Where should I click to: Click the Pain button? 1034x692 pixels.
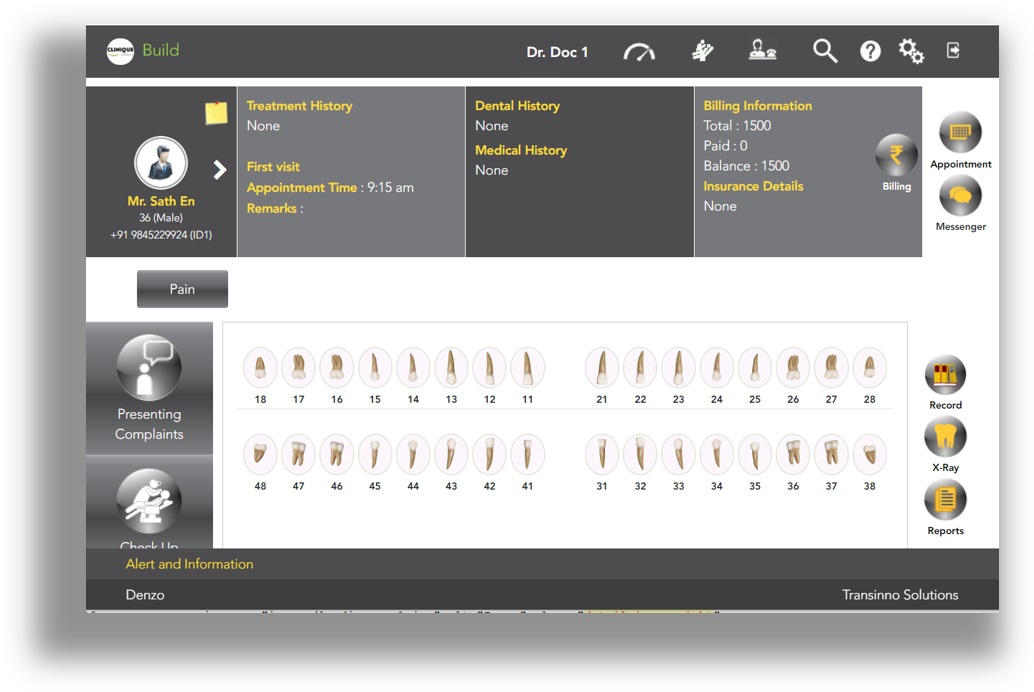click(182, 289)
